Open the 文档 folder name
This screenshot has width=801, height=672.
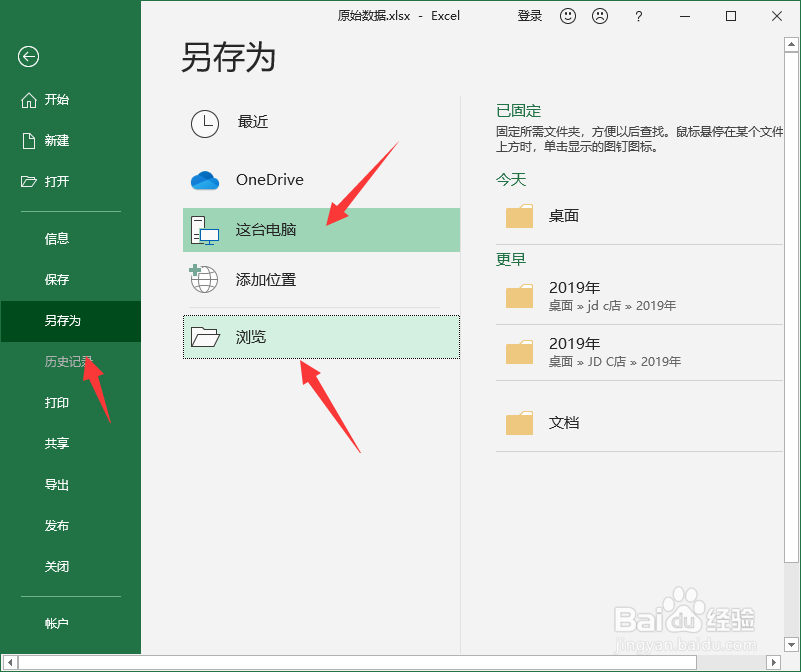pyautogui.click(x=564, y=423)
